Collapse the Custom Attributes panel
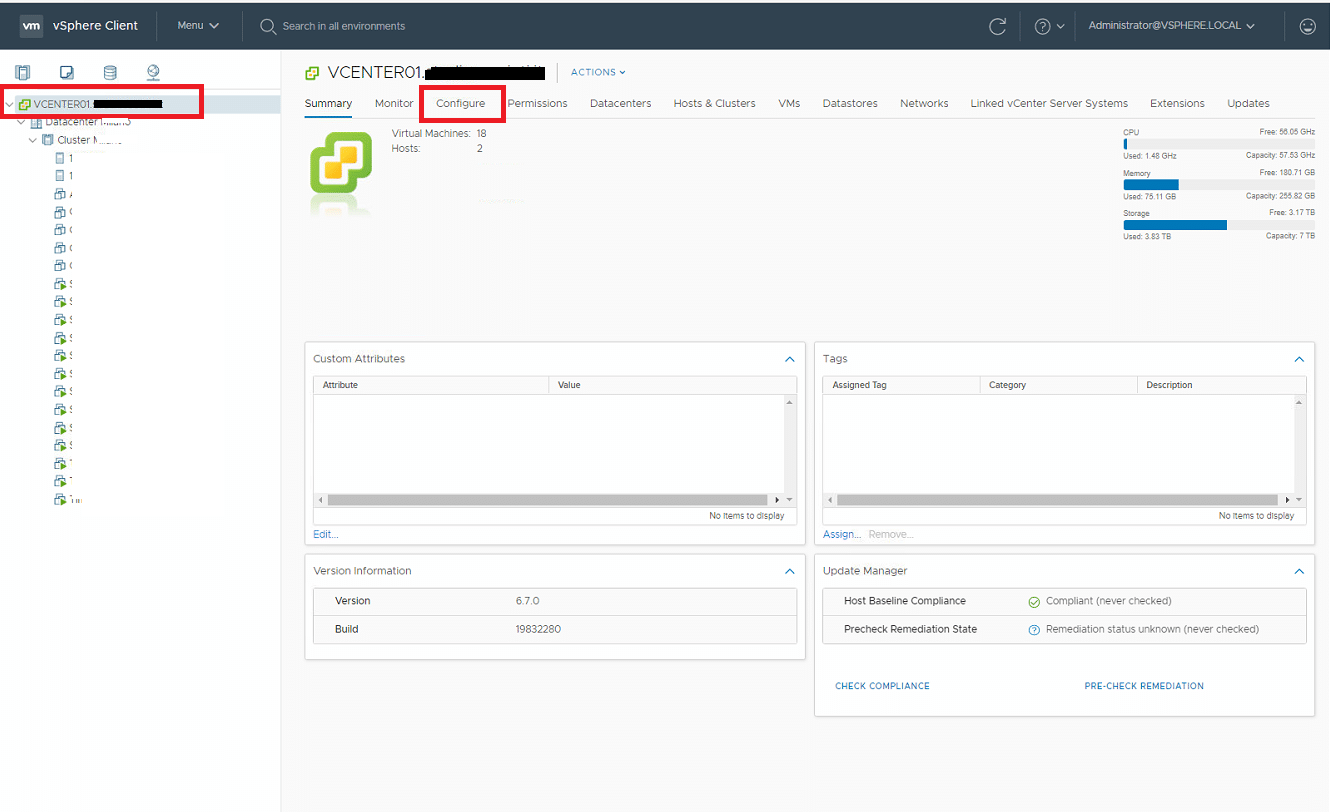The image size is (1330, 812). click(x=790, y=359)
